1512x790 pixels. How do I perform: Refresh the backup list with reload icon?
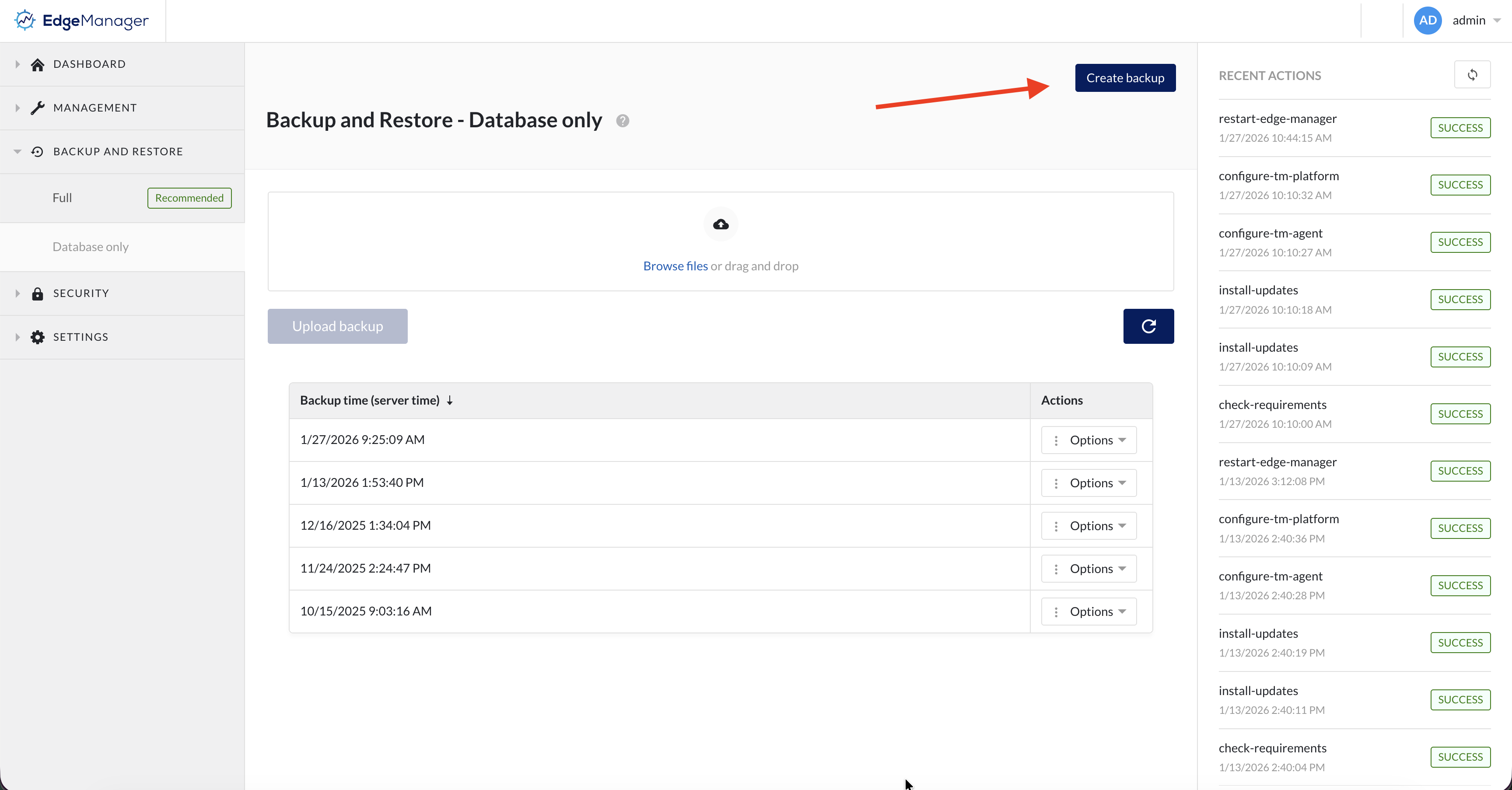click(1148, 326)
